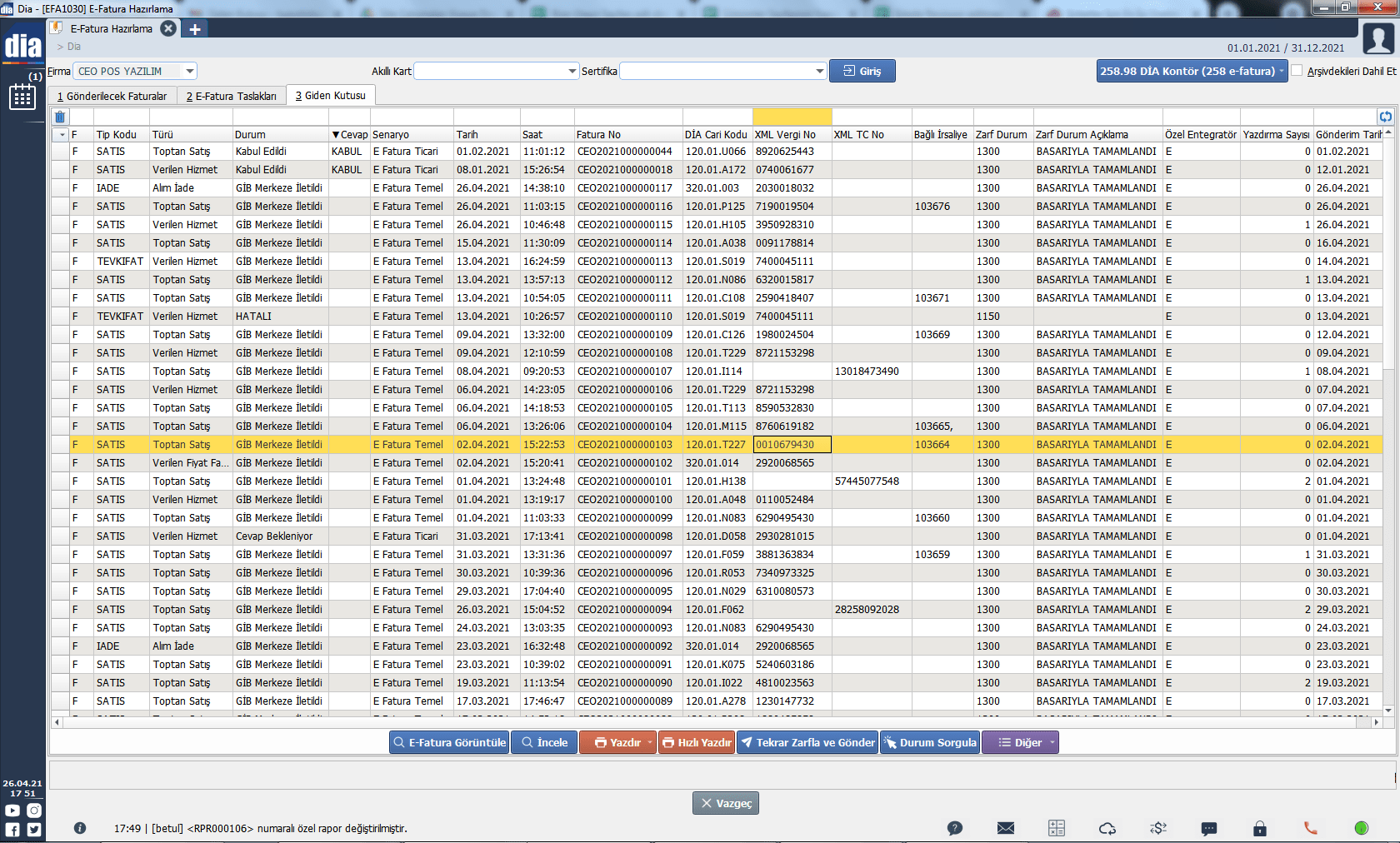
Task: Click the yellow XML Vergi No filter cell
Action: tap(792, 117)
